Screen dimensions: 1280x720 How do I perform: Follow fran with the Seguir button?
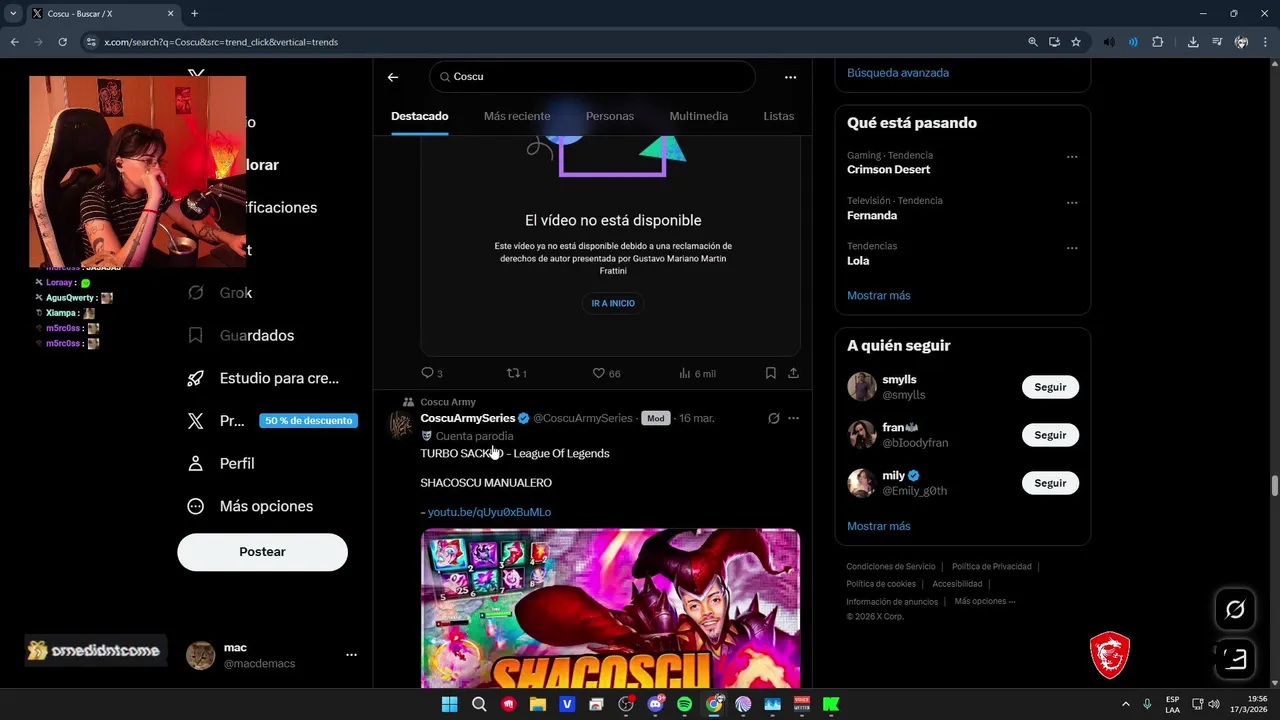pyautogui.click(x=1050, y=435)
